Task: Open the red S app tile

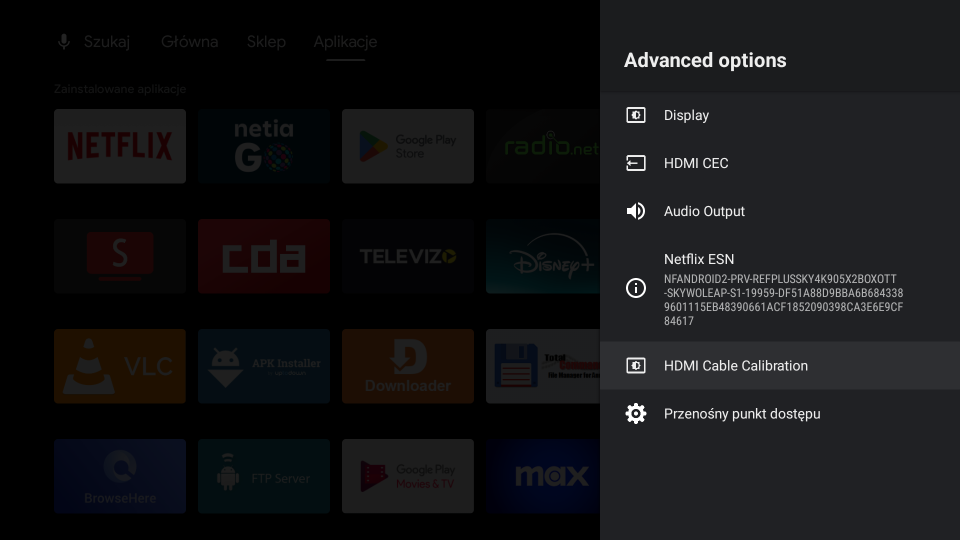Action: pyautogui.click(x=120, y=256)
